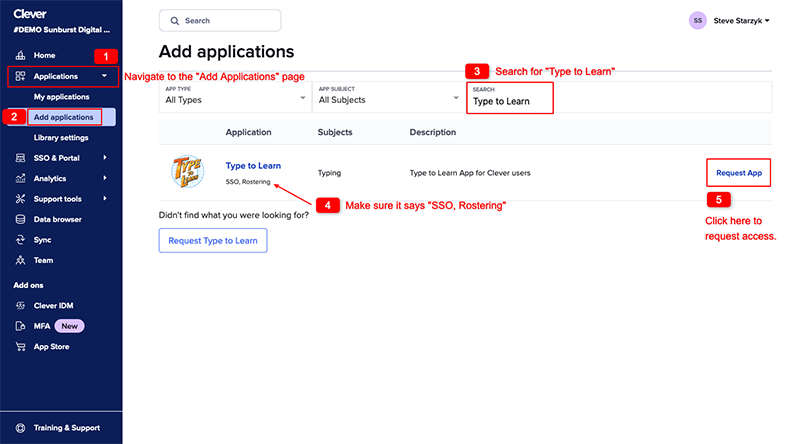Collapse the Applications menu arrow
Screen dimensions: 800x444
click(104, 76)
